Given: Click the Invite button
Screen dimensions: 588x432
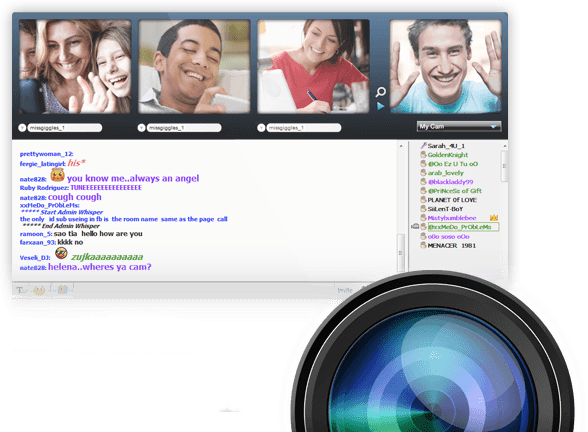Looking at the screenshot, I should (345, 290).
